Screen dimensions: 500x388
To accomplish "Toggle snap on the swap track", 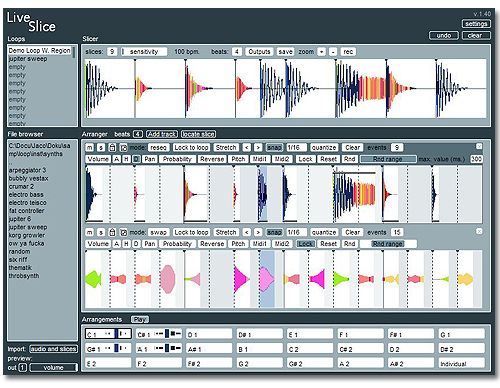I will pos(274,232).
